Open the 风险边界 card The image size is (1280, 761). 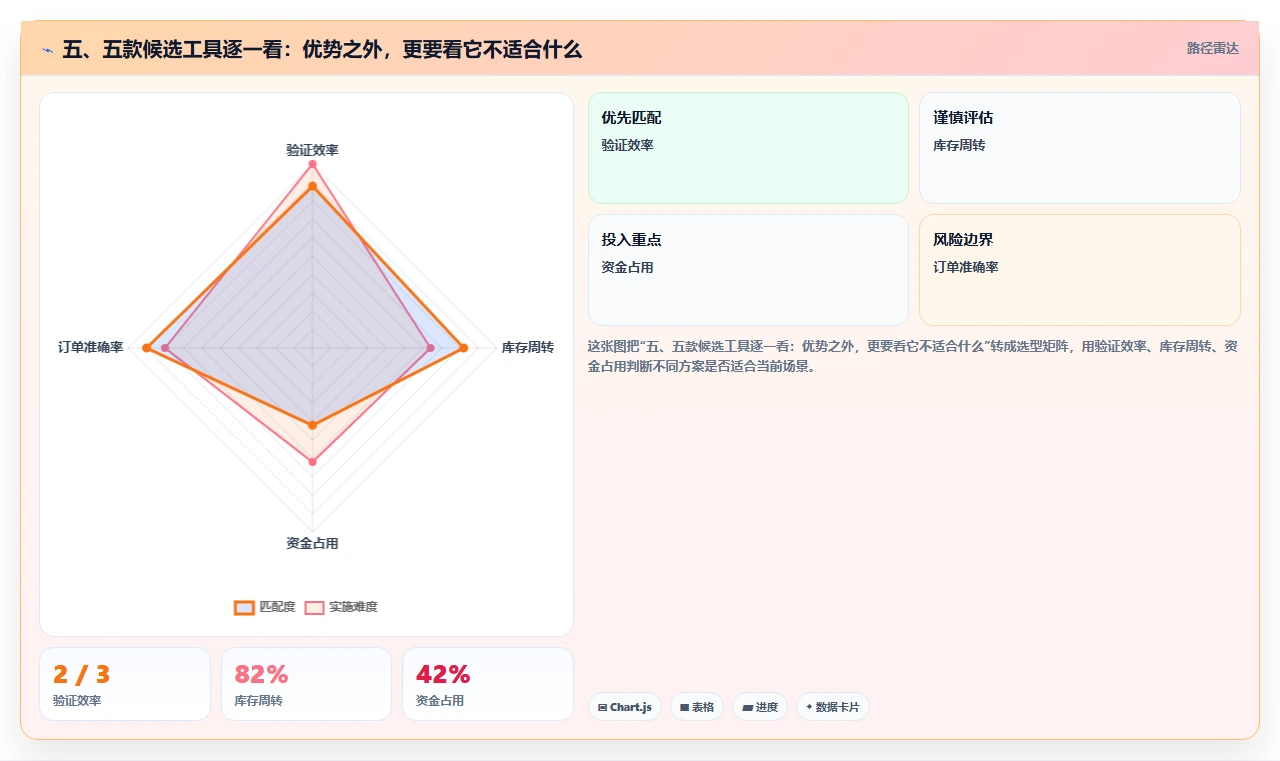pos(1080,270)
